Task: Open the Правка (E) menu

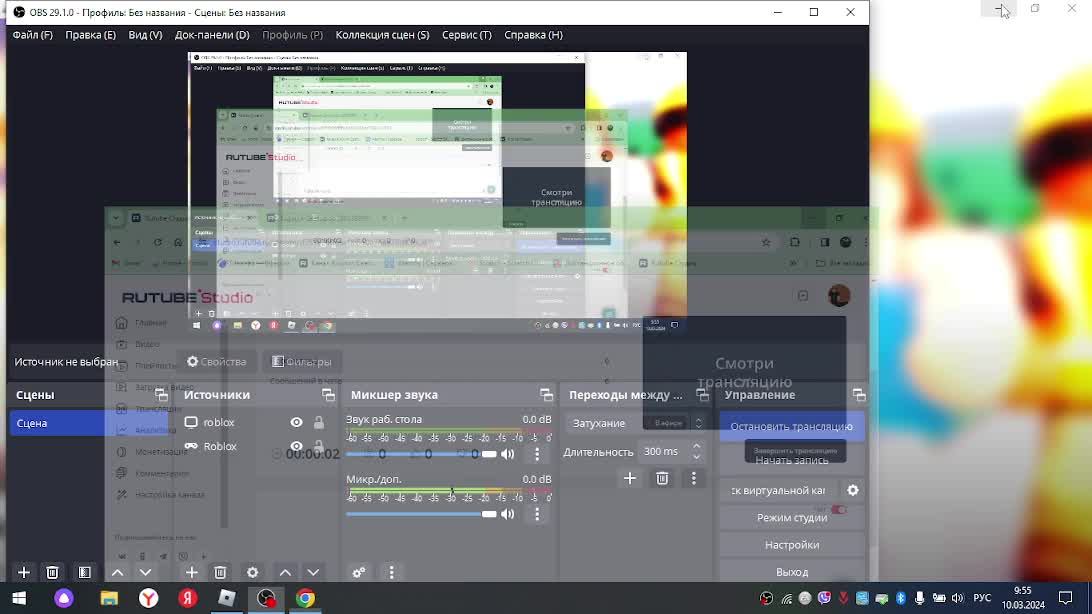Action: (x=91, y=35)
